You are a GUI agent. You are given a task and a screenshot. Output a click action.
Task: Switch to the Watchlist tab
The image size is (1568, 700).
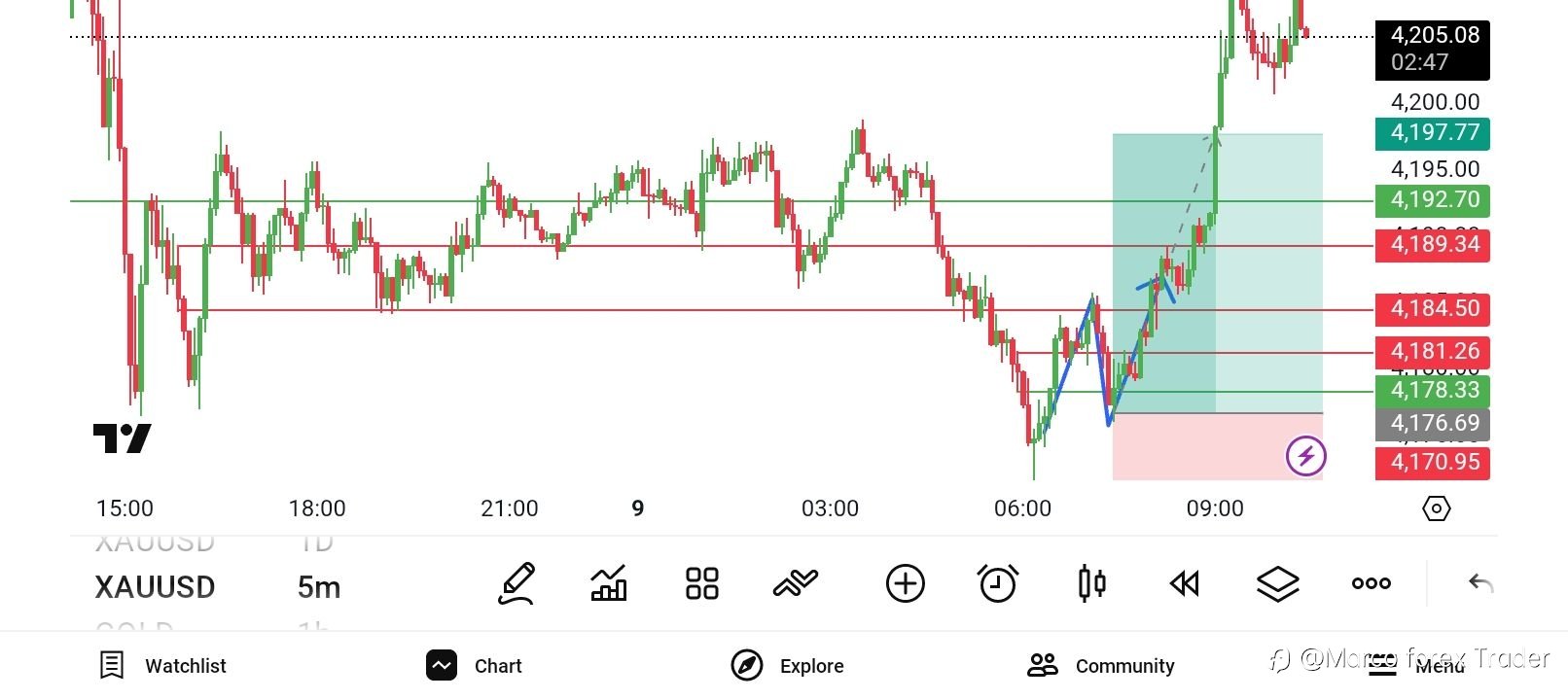163,666
